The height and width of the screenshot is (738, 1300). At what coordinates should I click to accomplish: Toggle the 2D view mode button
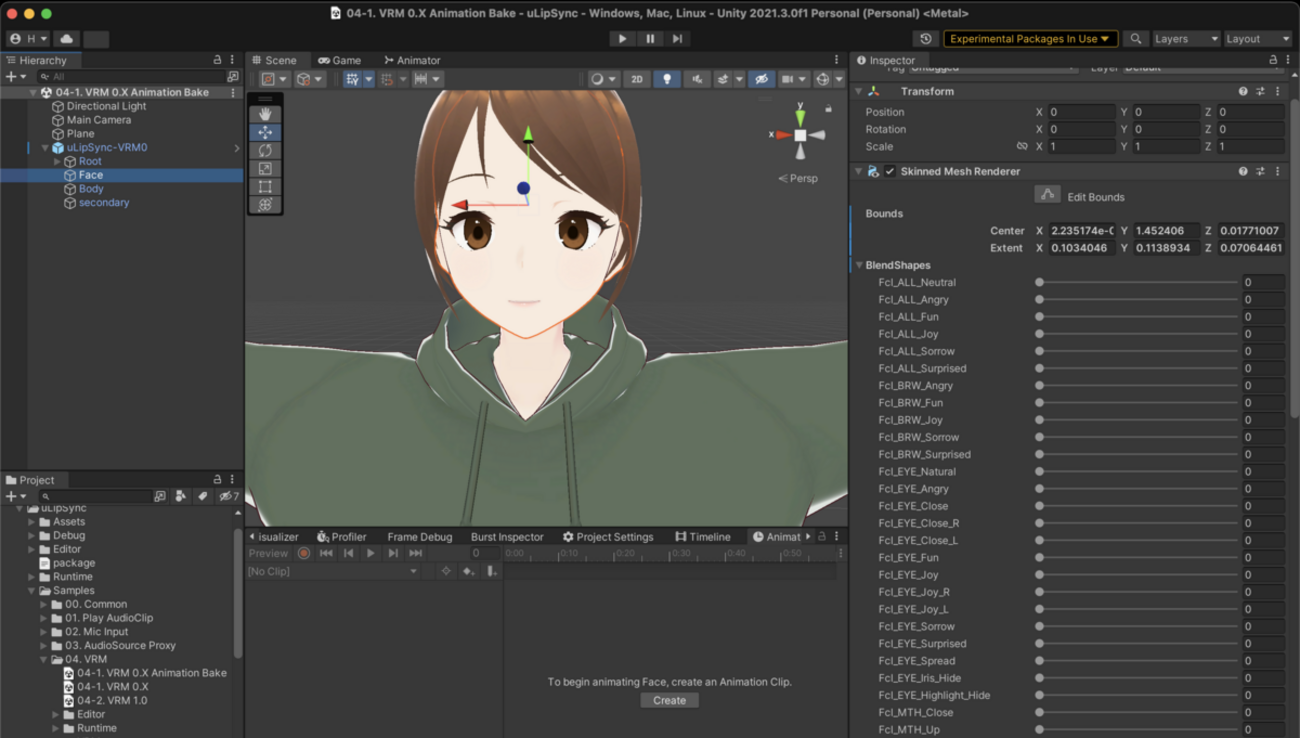coord(637,79)
